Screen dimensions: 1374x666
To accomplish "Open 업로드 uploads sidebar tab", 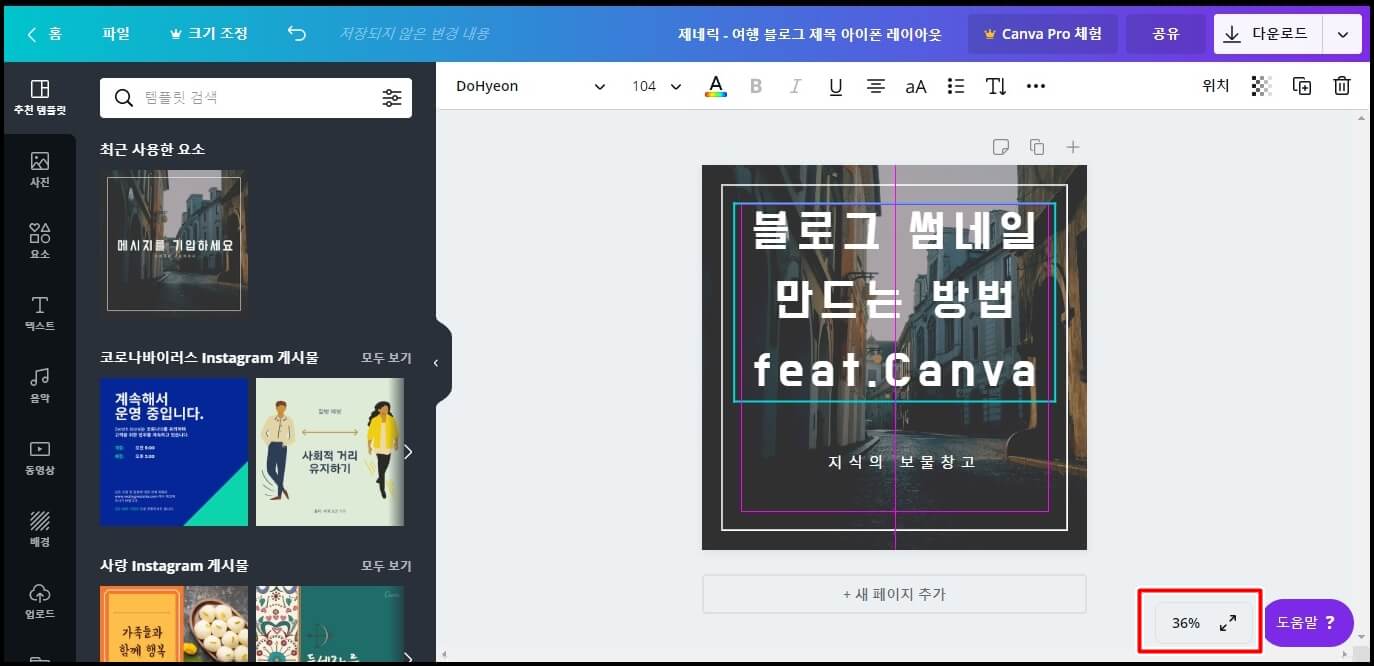I will click(x=39, y=602).
